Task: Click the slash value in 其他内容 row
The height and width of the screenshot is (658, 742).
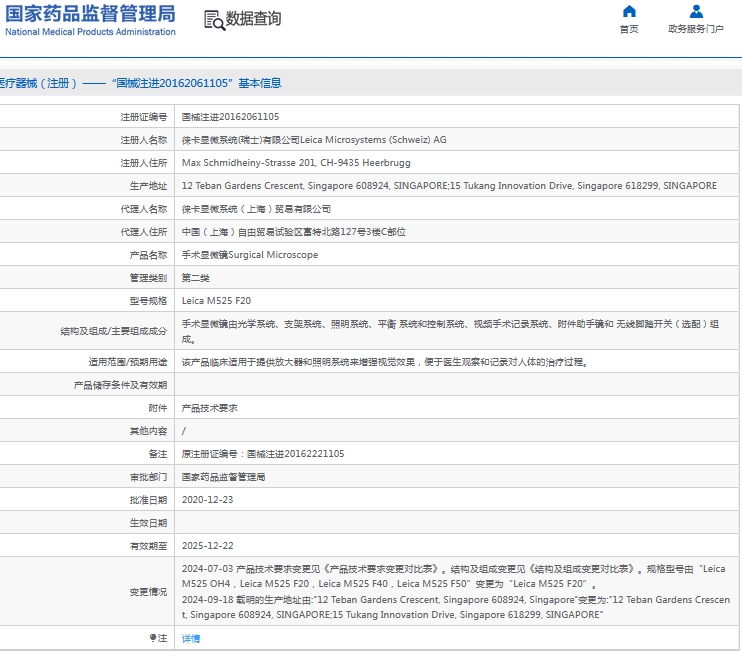Action: click(184, 431)
